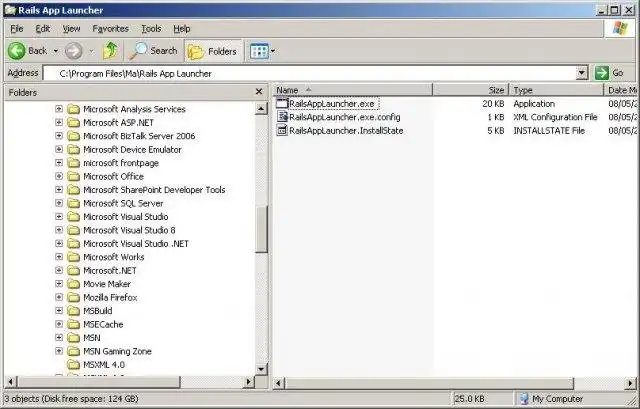Expand the MSN Gaming Zone node
The width and height of the screenshot is (640, 409).
[x=59, y=351]
